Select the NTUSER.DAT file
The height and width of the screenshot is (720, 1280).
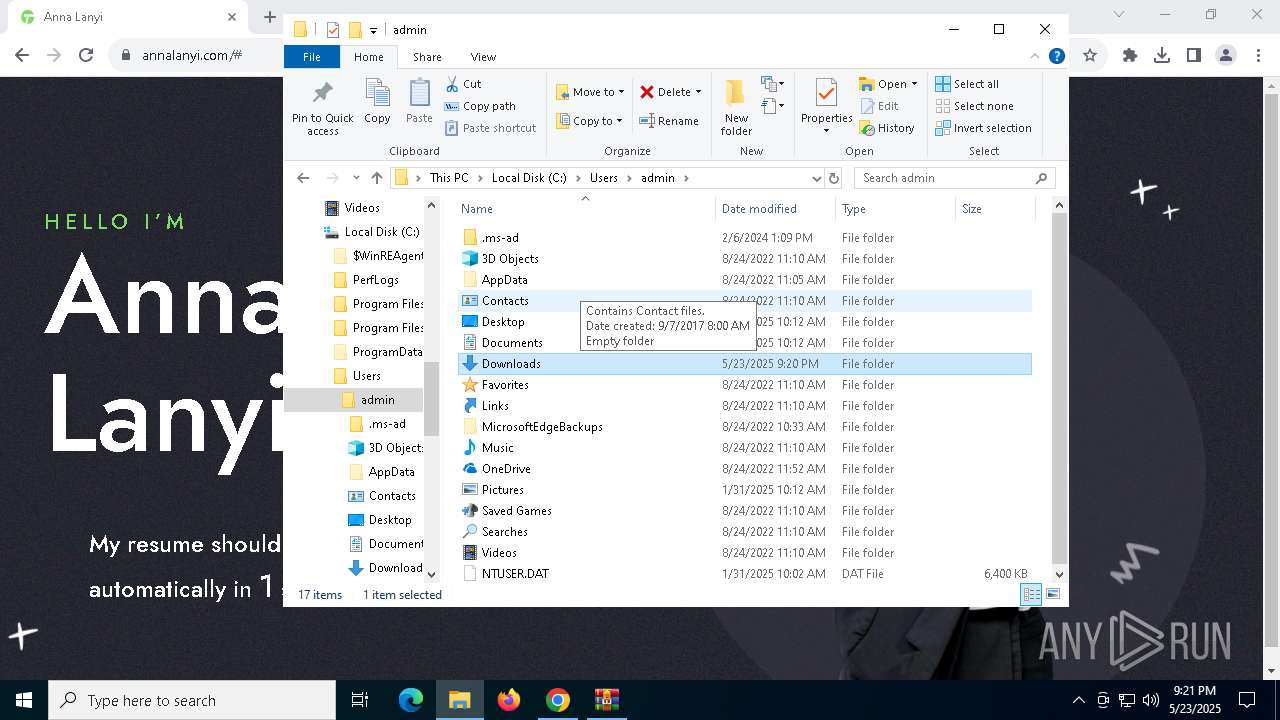click(744, 574)
